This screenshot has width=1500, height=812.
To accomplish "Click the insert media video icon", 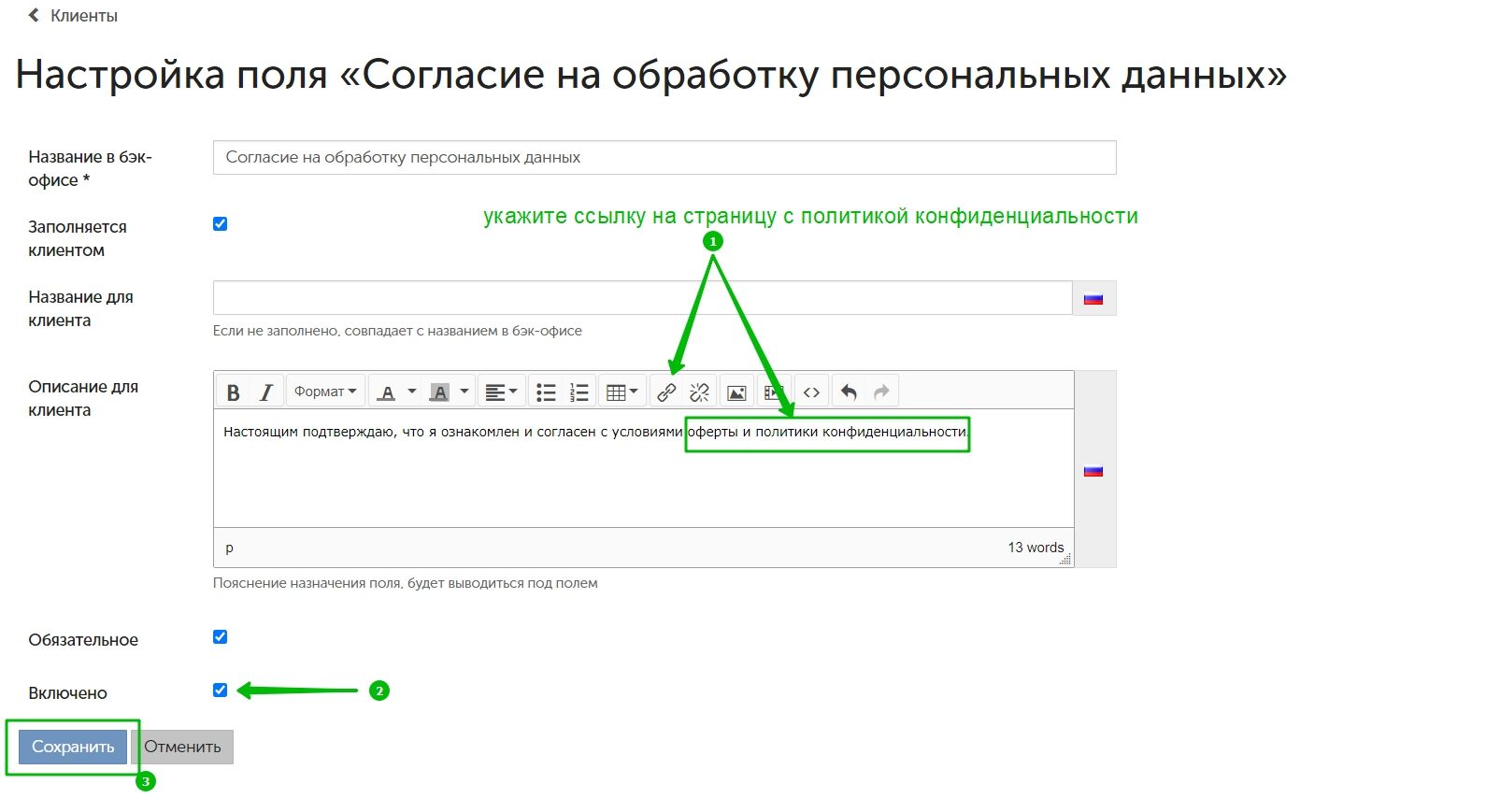I will pyautogui.click(x=772, y=392).
